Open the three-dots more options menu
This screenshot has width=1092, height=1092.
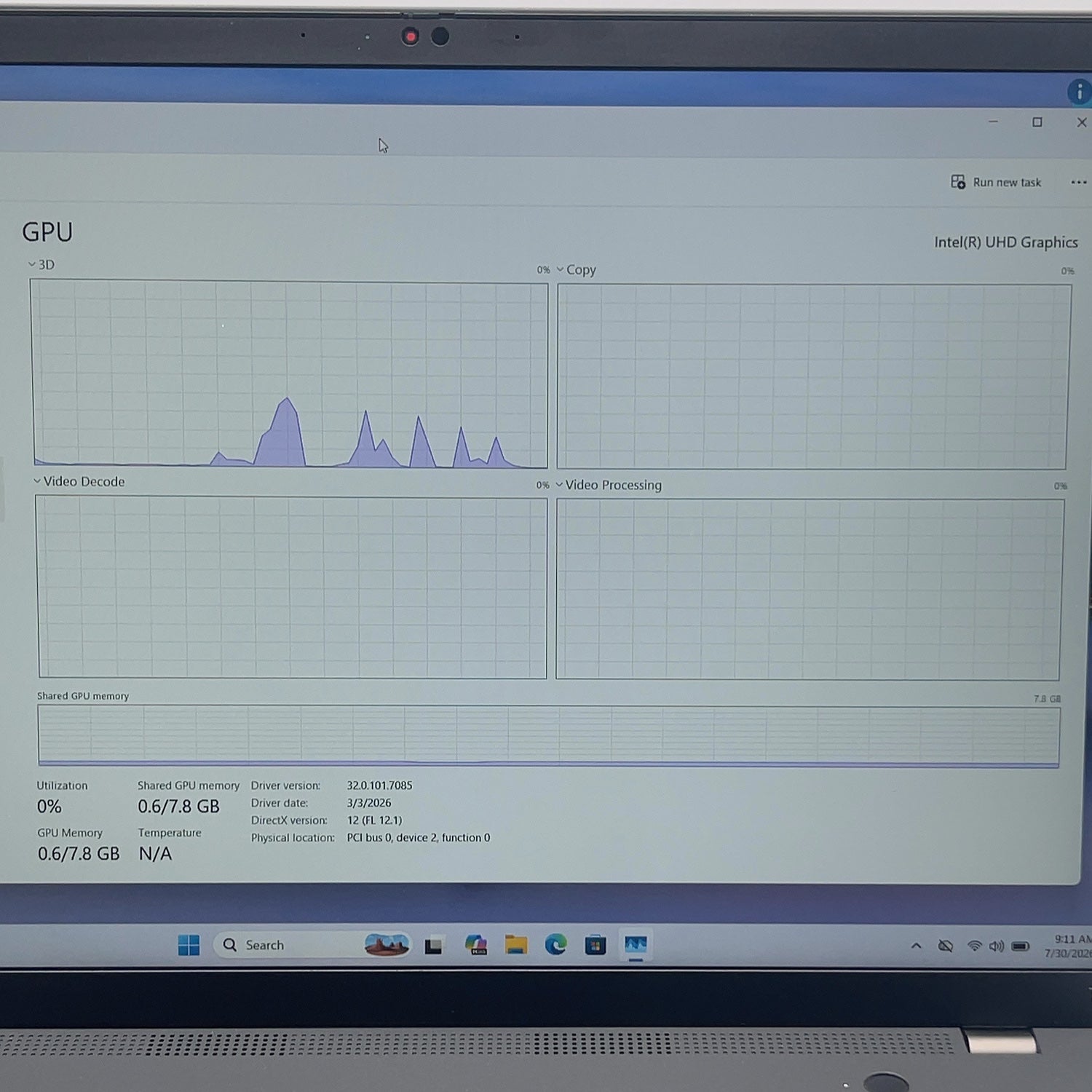1078,182
